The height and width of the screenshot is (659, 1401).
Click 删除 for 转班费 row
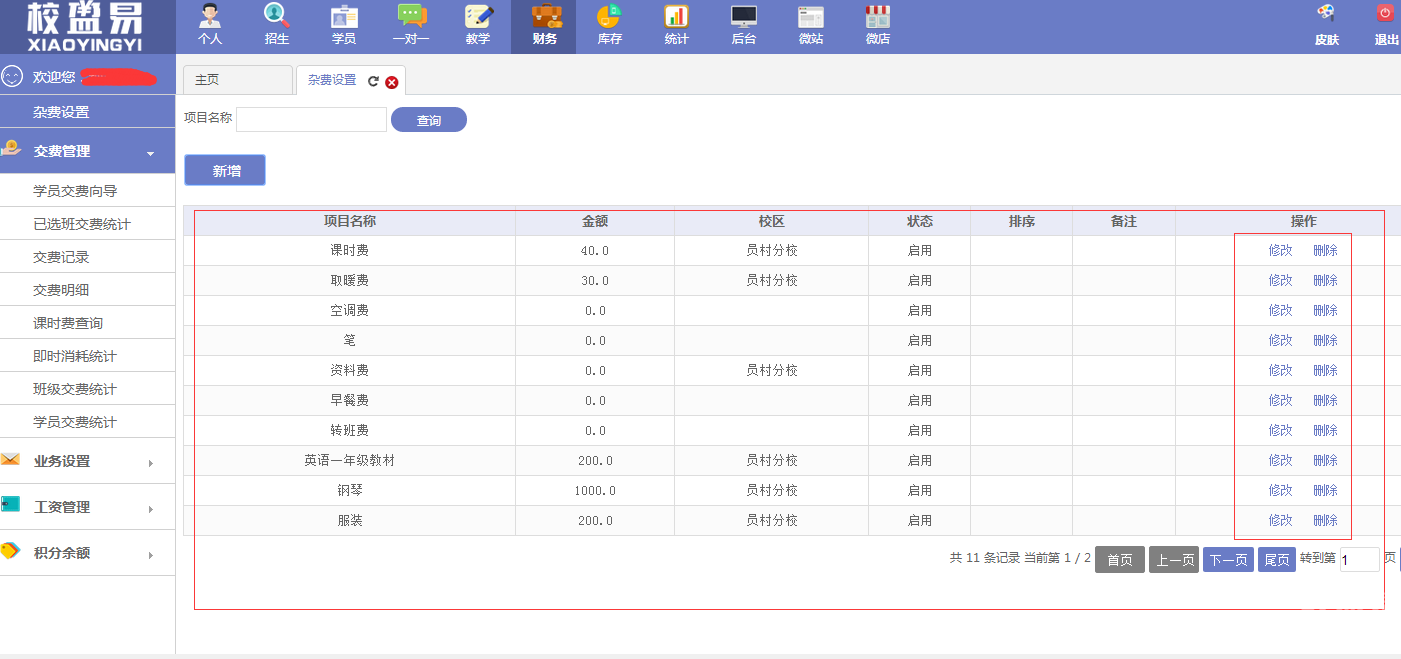(x=1325, y=430)
